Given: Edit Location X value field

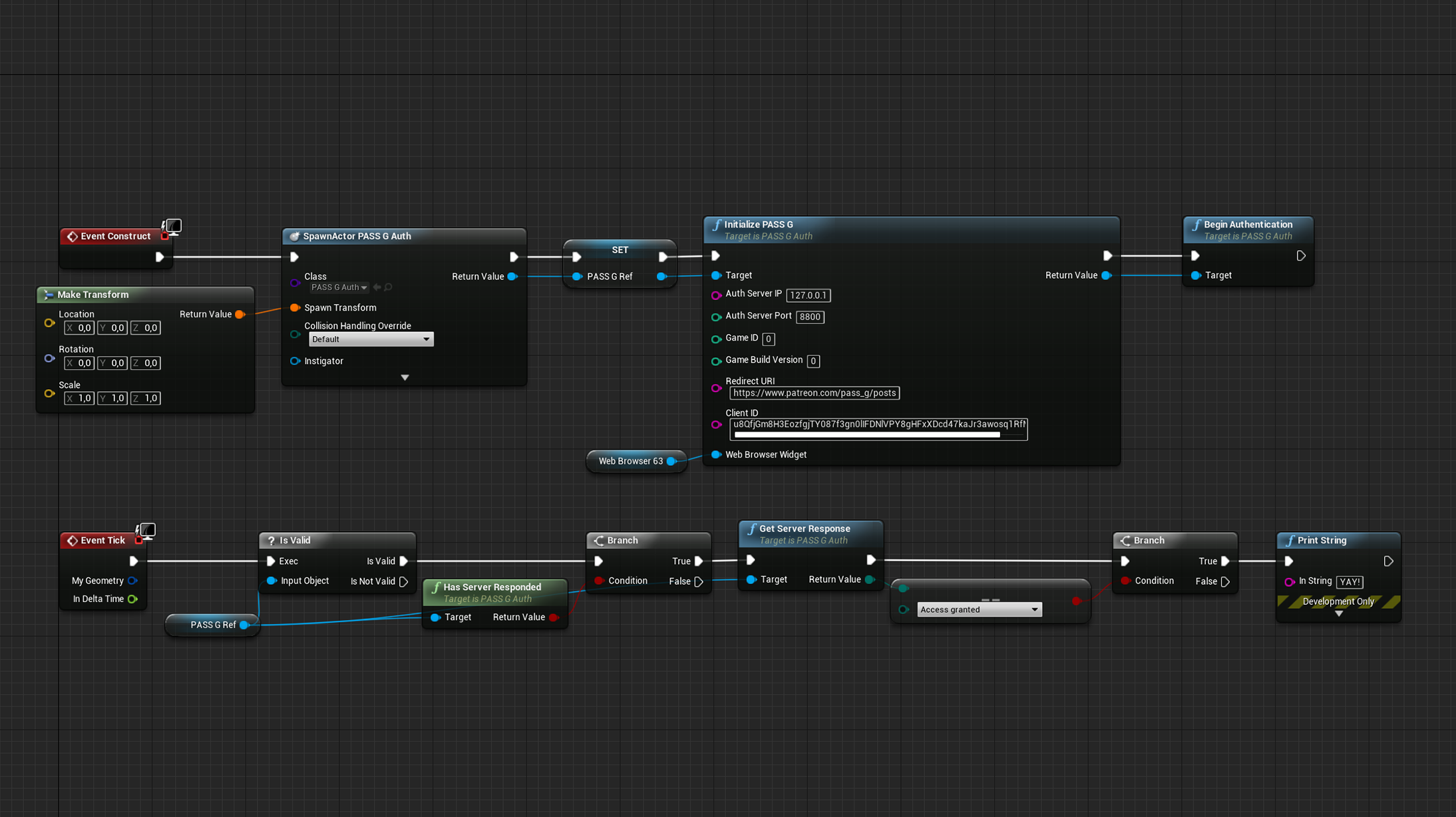Looking at the screenshot, I should [79, 328].
